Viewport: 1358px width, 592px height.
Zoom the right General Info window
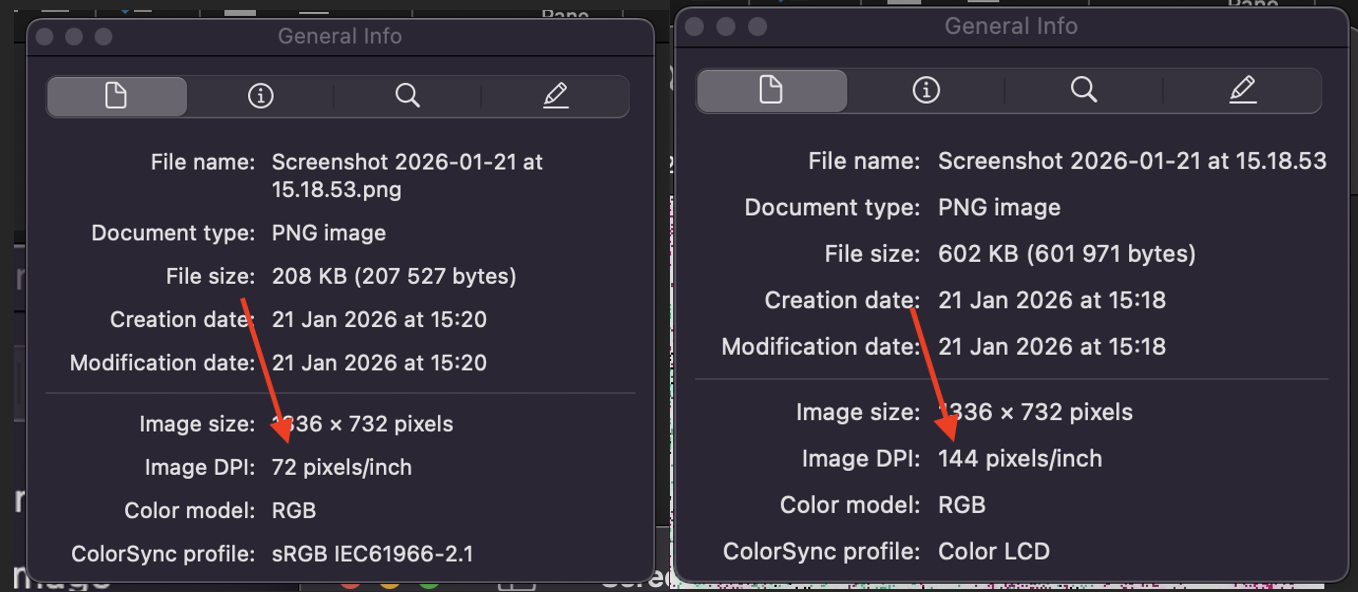(x=757, y=27)
